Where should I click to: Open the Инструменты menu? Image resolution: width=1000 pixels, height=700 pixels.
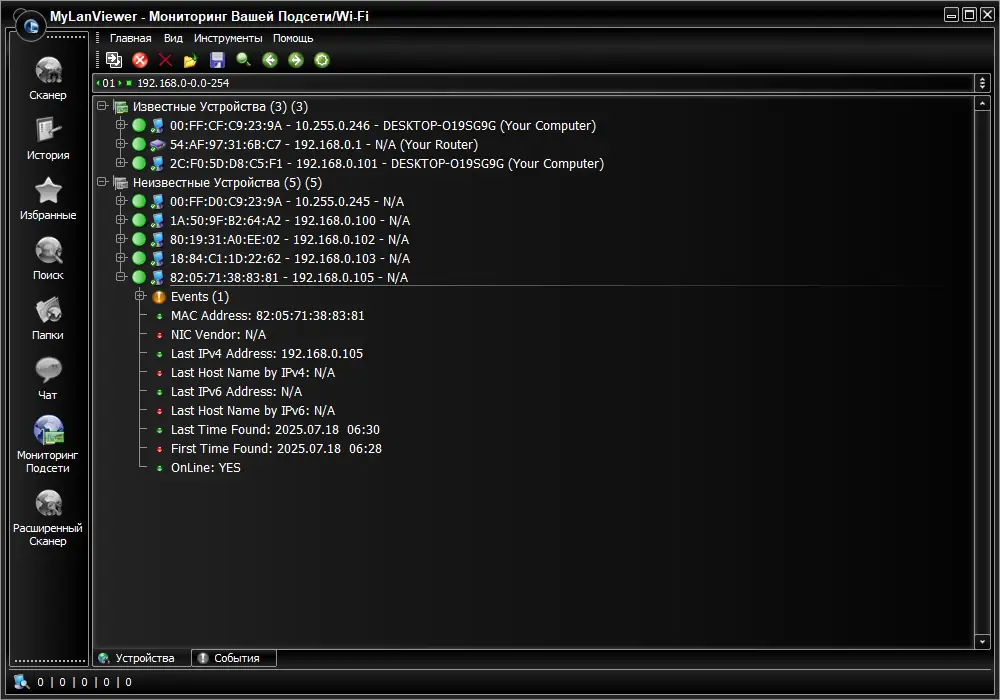tap(228, 37)
